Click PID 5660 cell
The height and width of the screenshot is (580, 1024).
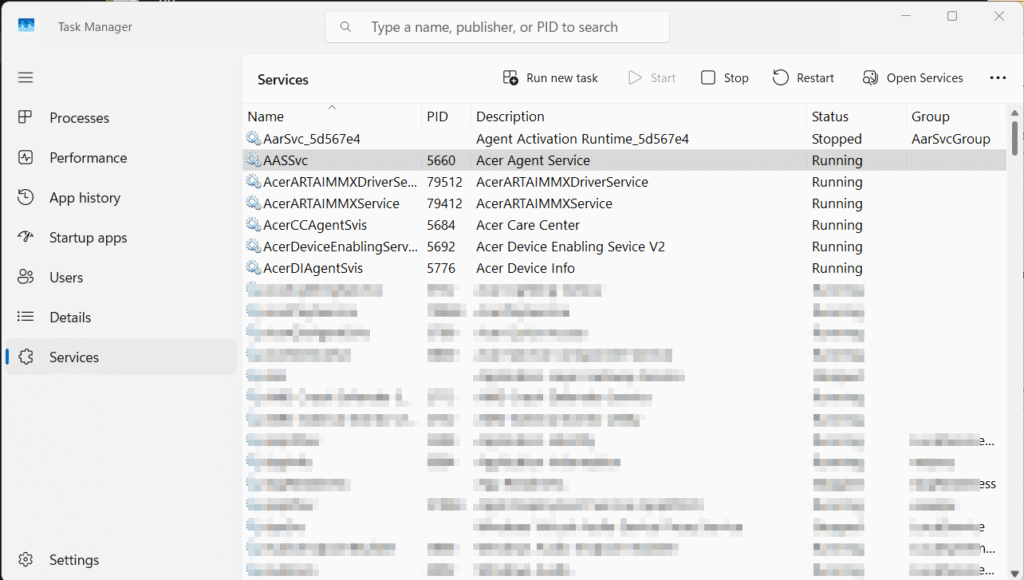[x=441, y=160]
